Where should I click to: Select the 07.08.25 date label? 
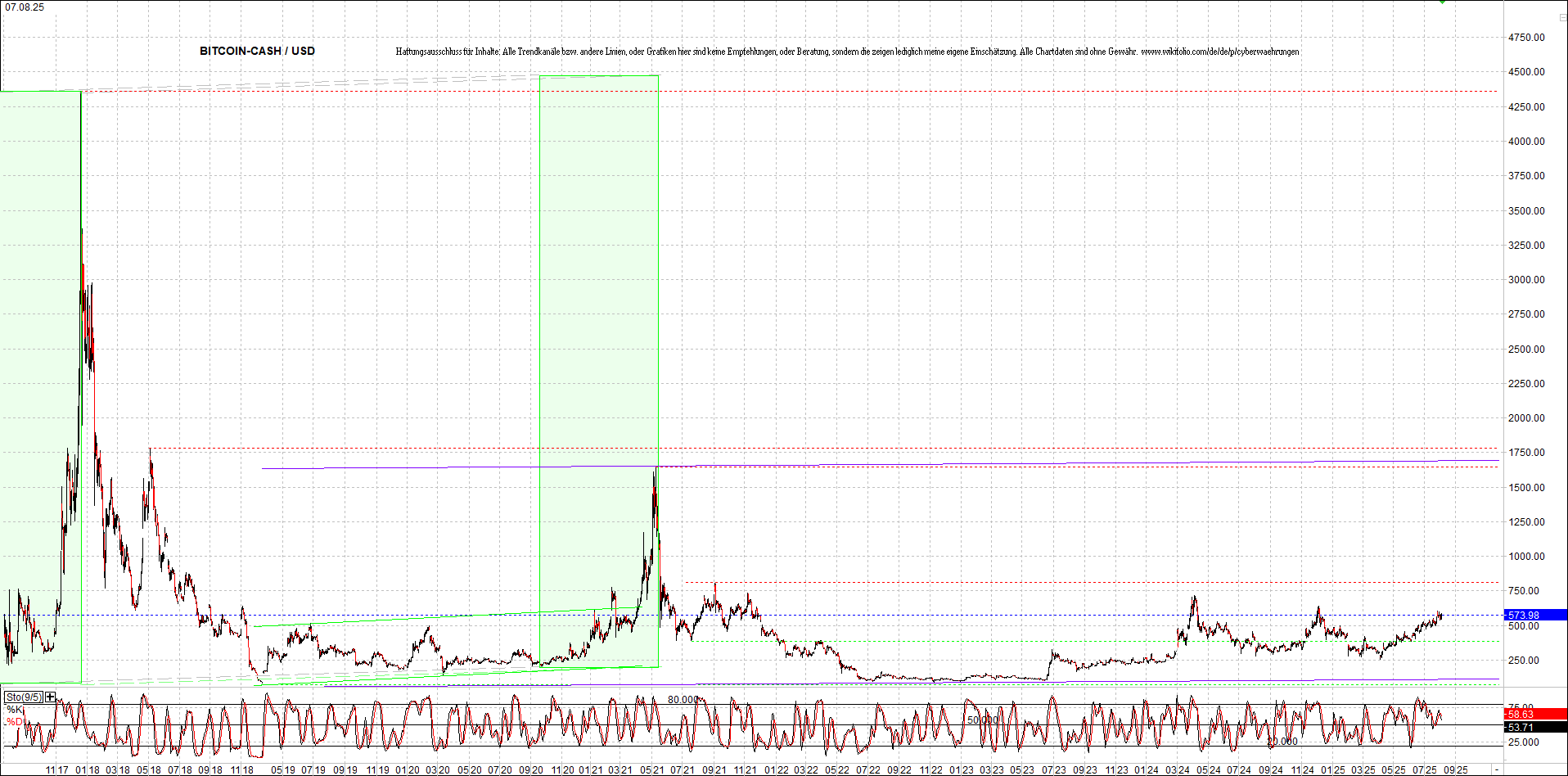pos(25,7)
